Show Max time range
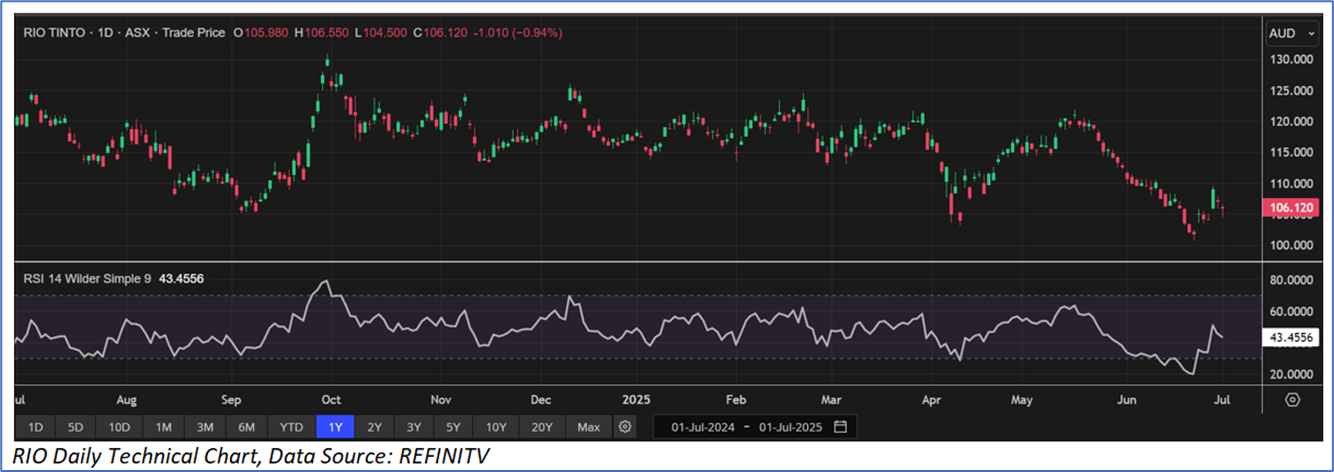 (x=589, y=427)
